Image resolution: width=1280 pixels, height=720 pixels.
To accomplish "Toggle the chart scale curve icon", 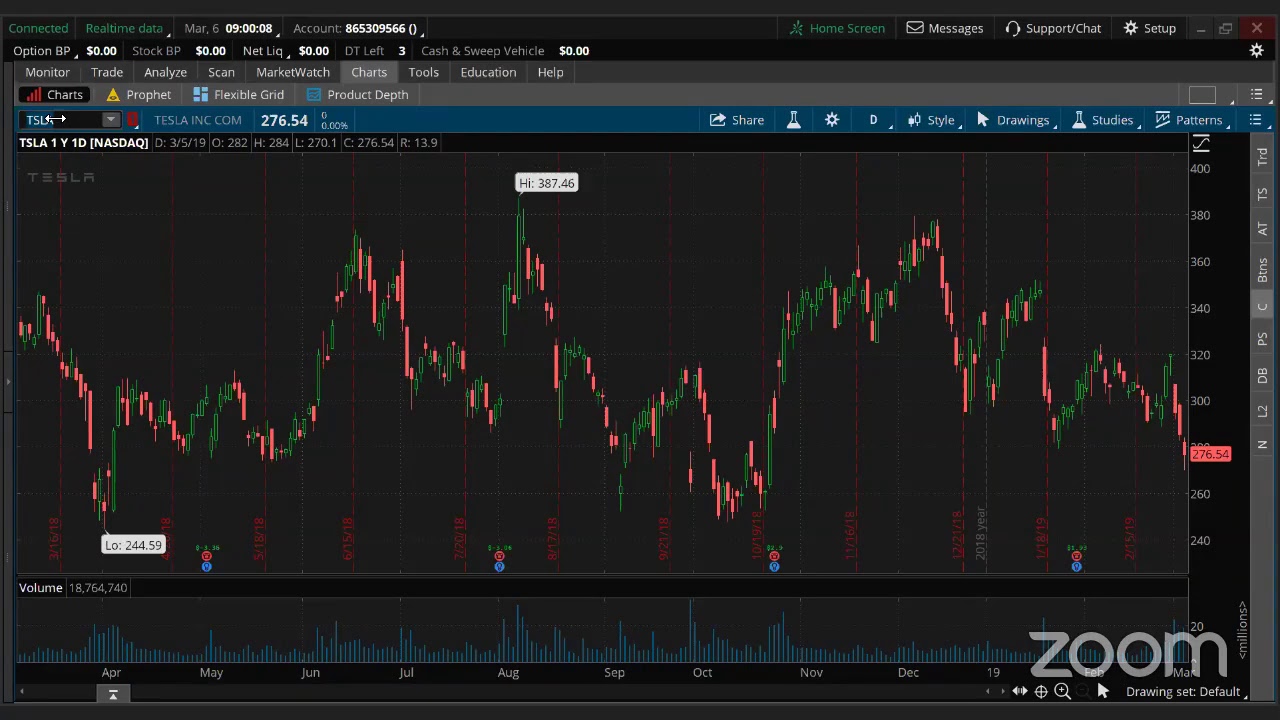I will click(x=1201, y=144).
